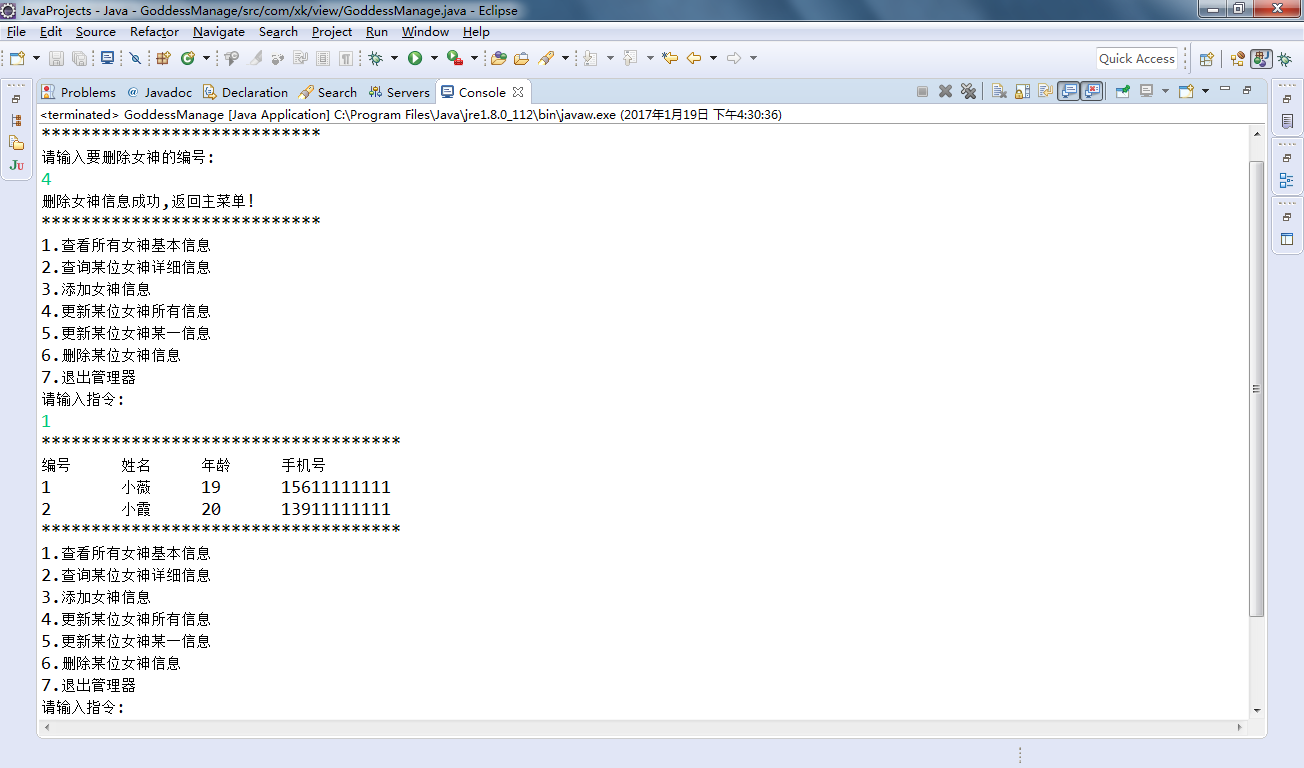Expand the Run dropdown arrow

(434, 58)
